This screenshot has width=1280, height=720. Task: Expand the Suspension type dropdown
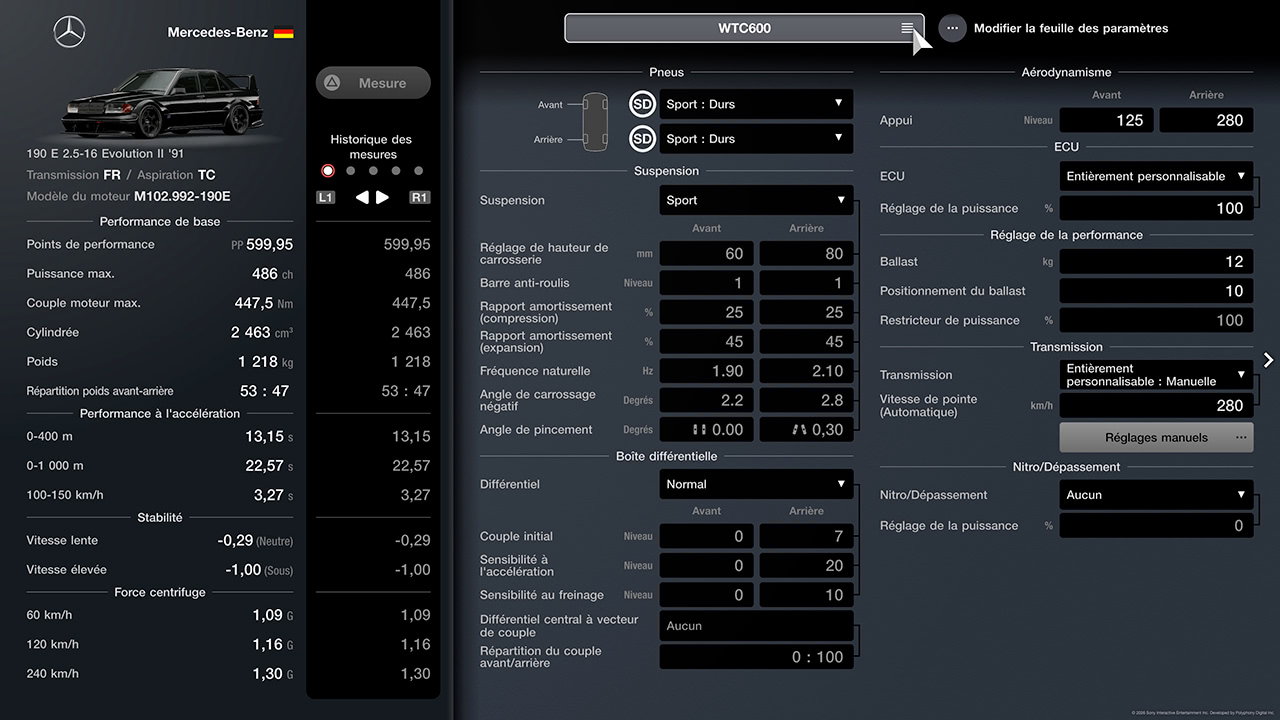point(757,200)
